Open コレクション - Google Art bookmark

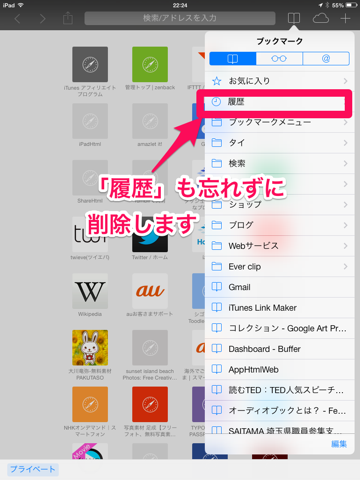click(x=279, y=328)
